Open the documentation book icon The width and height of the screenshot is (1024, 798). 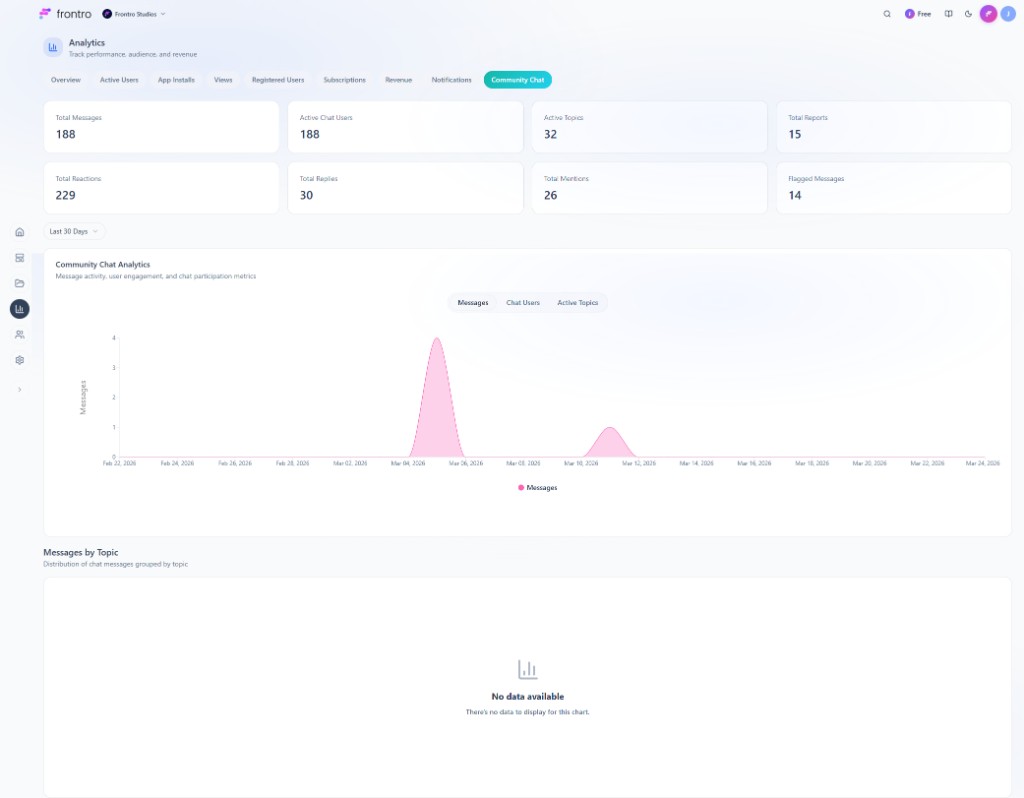(x=949, y=14)
